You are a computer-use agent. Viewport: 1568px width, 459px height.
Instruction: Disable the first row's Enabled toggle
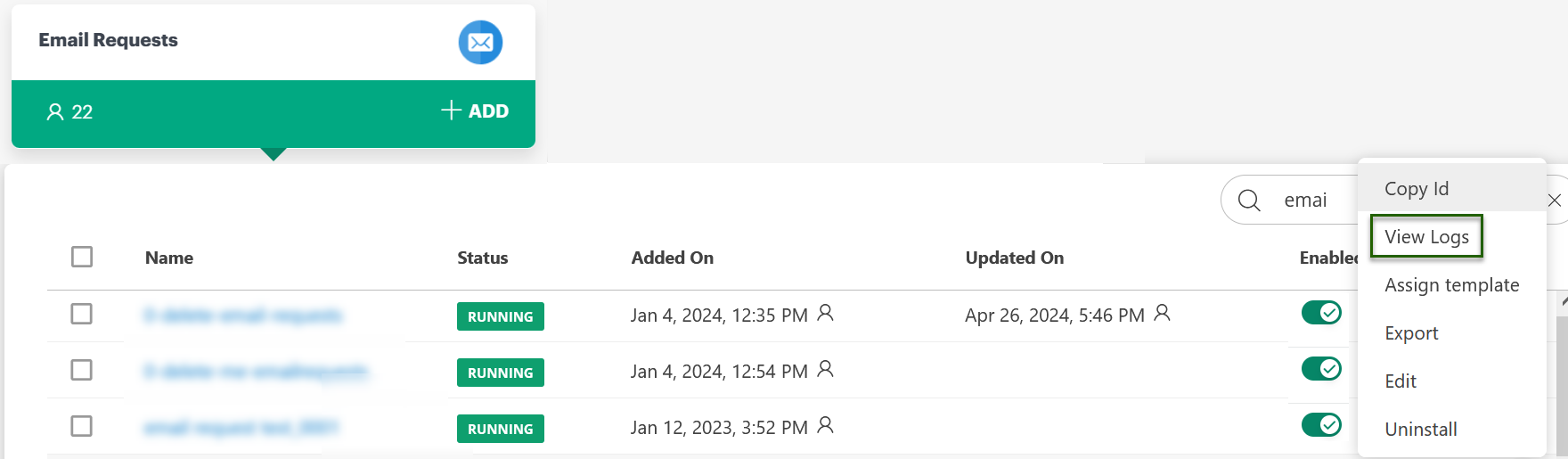(x=1321, y=313)
